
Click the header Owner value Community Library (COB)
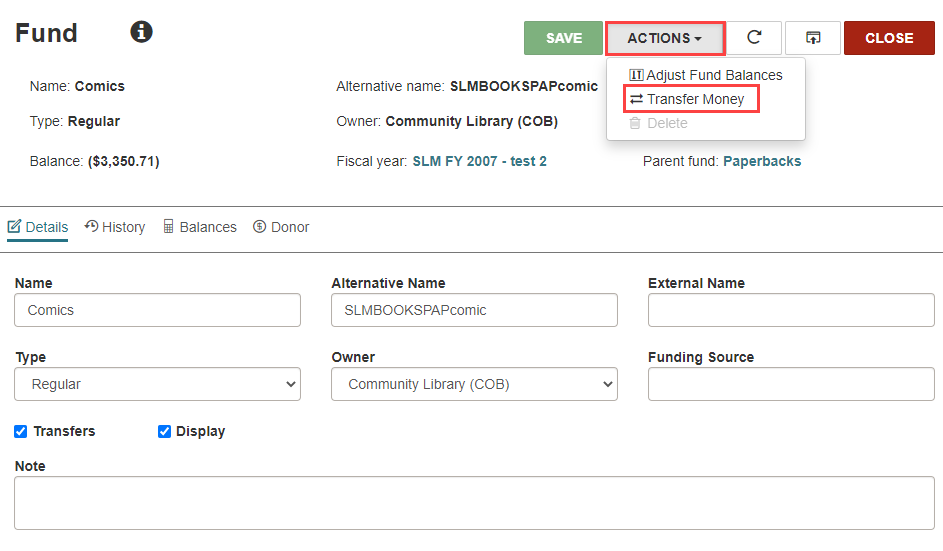pos(472,122)
